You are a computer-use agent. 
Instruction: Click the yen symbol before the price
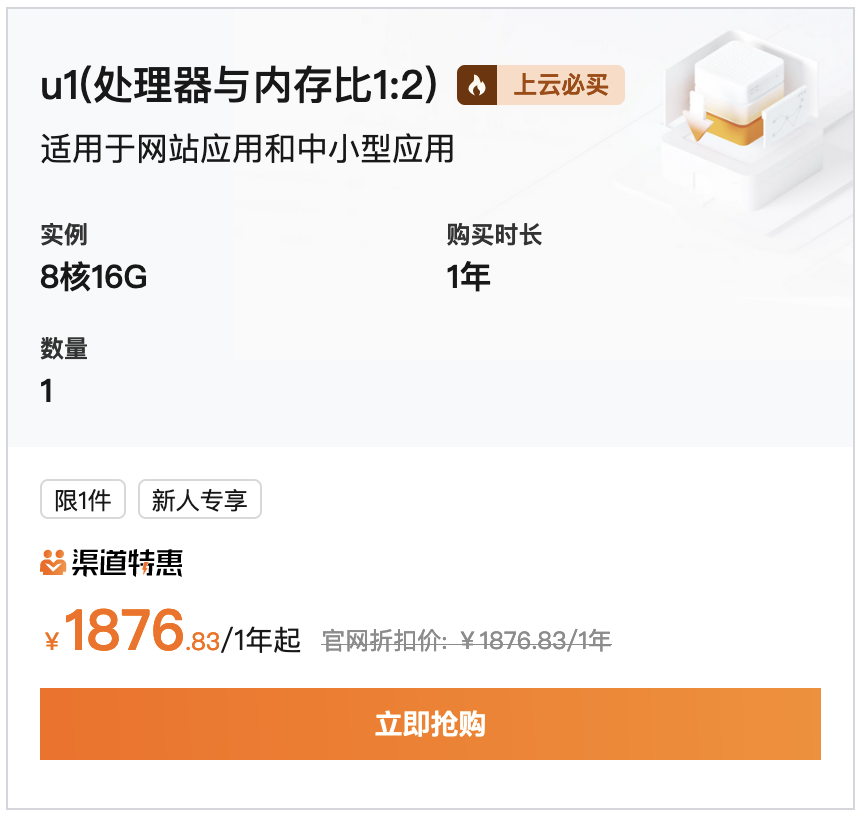52,641
